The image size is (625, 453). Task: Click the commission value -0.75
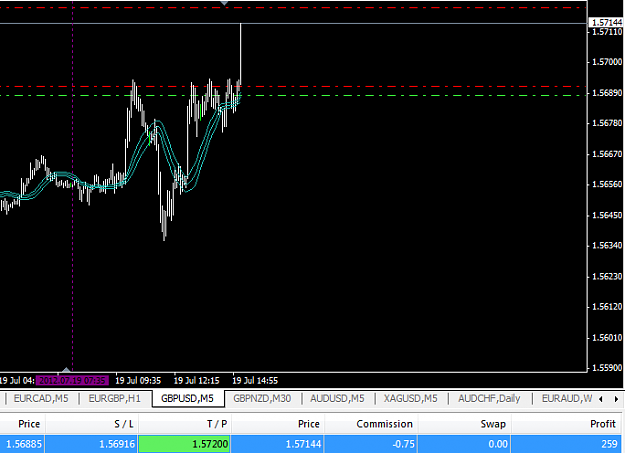click(371, 444)
